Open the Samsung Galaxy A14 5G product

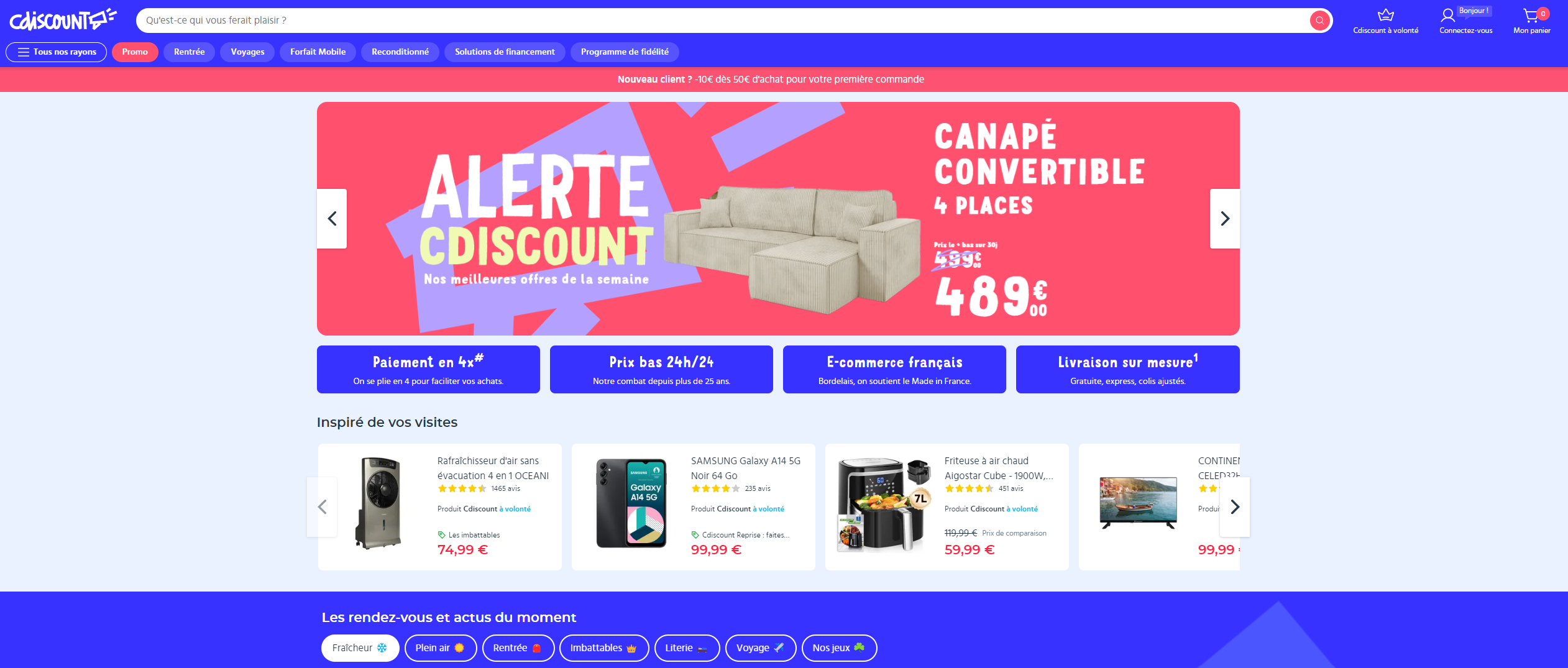745,468
